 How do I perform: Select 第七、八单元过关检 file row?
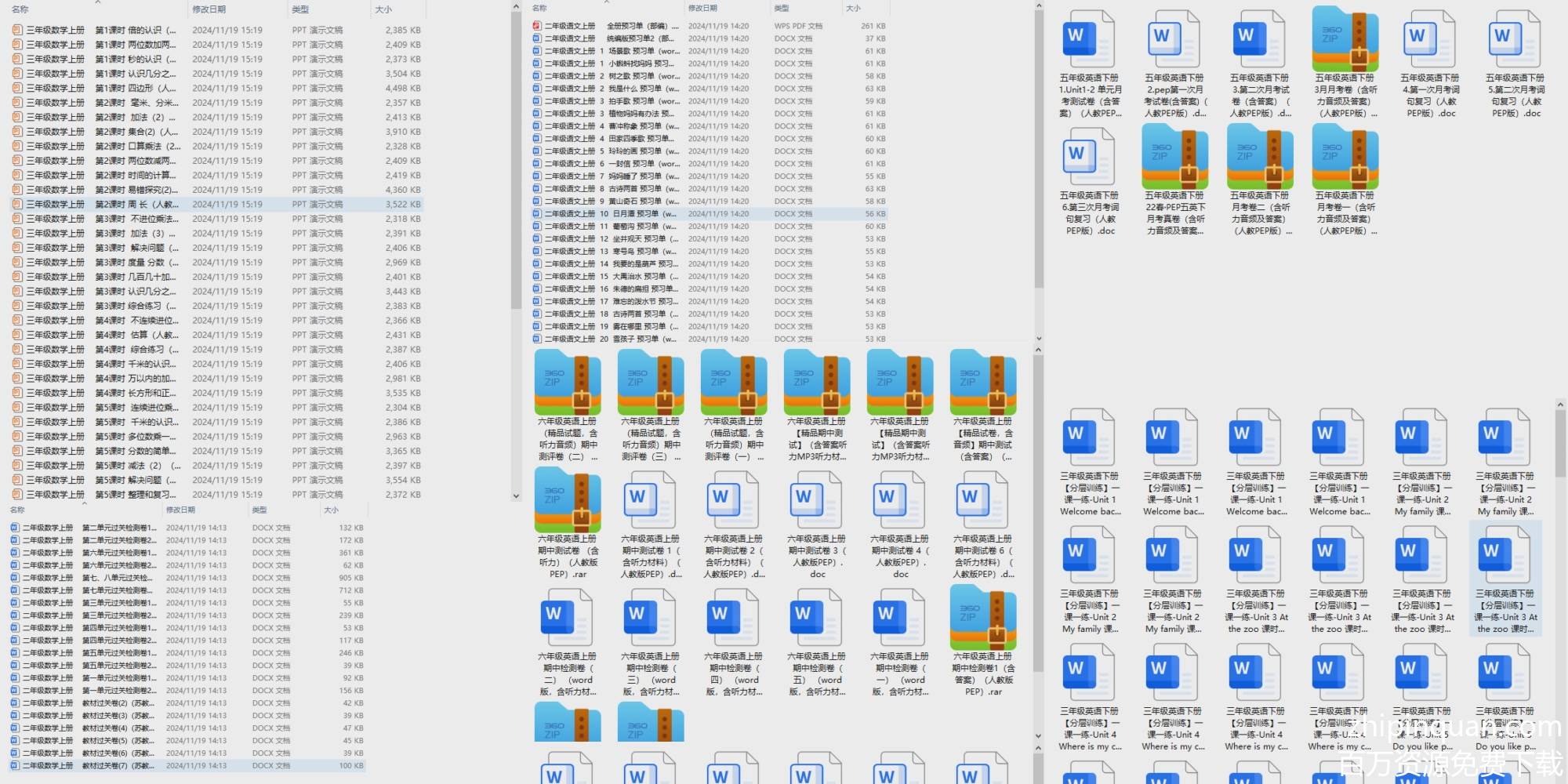pyautogui.click(x=118, y=578)
